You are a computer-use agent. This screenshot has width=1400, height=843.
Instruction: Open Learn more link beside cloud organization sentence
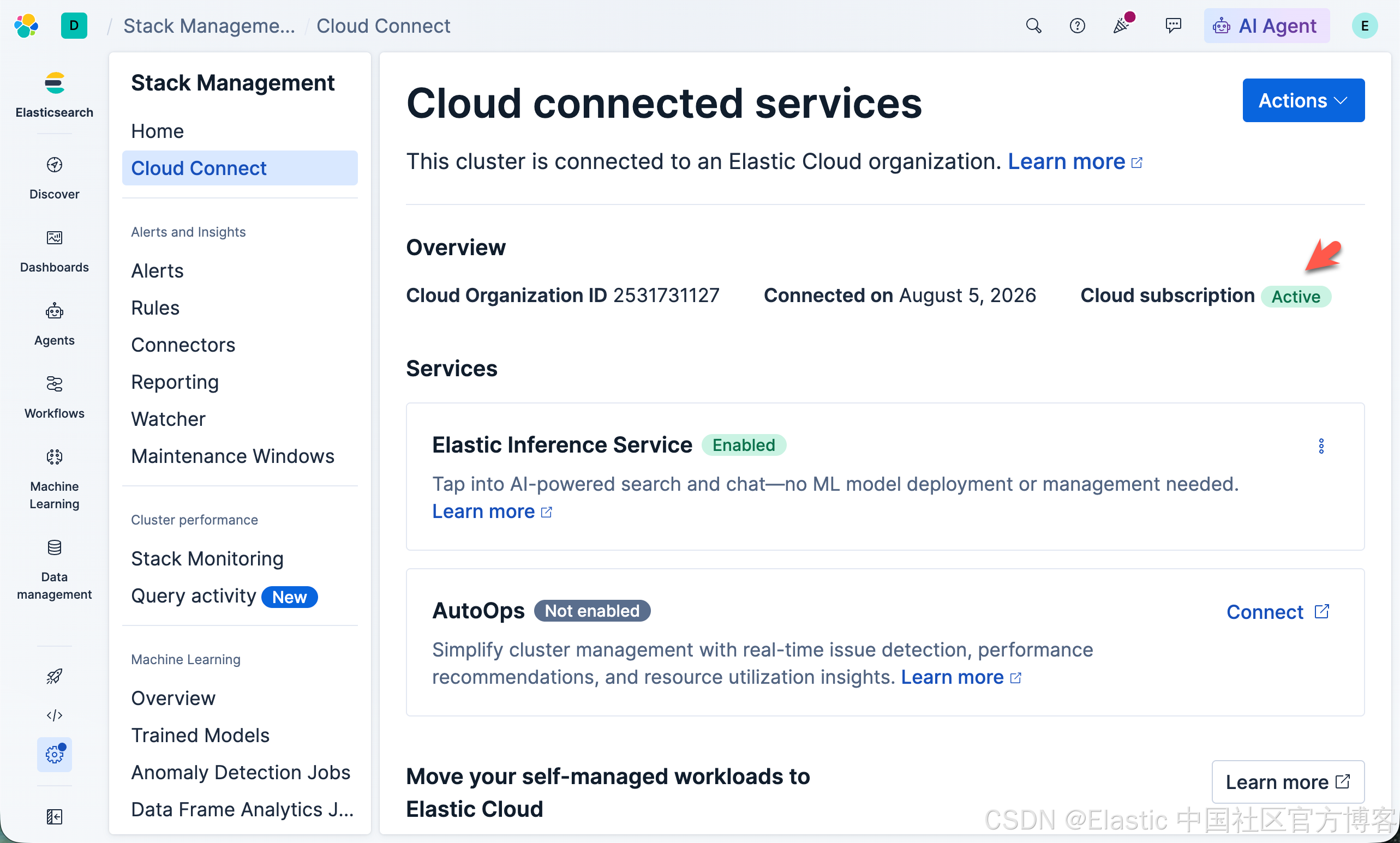click(1075, 162)
